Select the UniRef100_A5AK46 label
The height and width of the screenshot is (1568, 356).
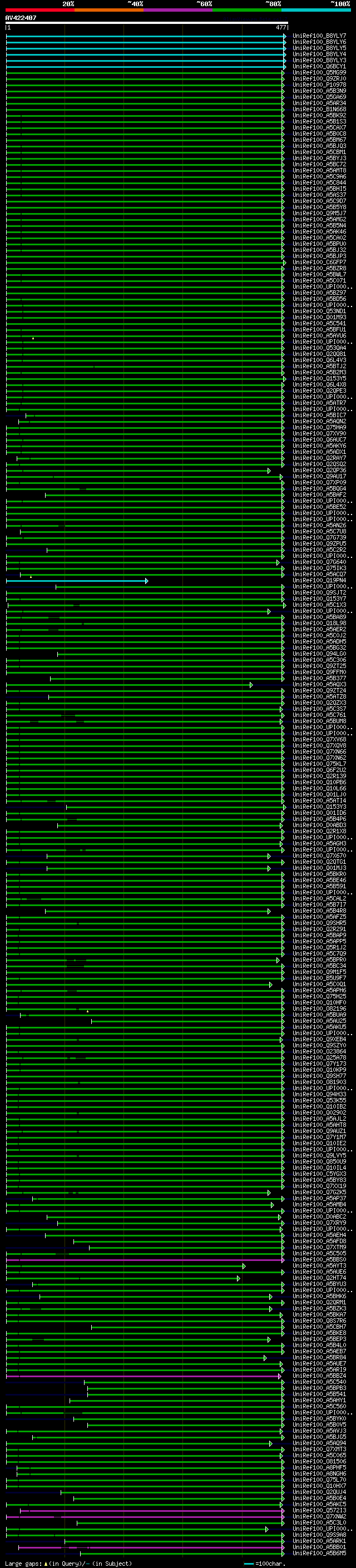tap(319, 231)
